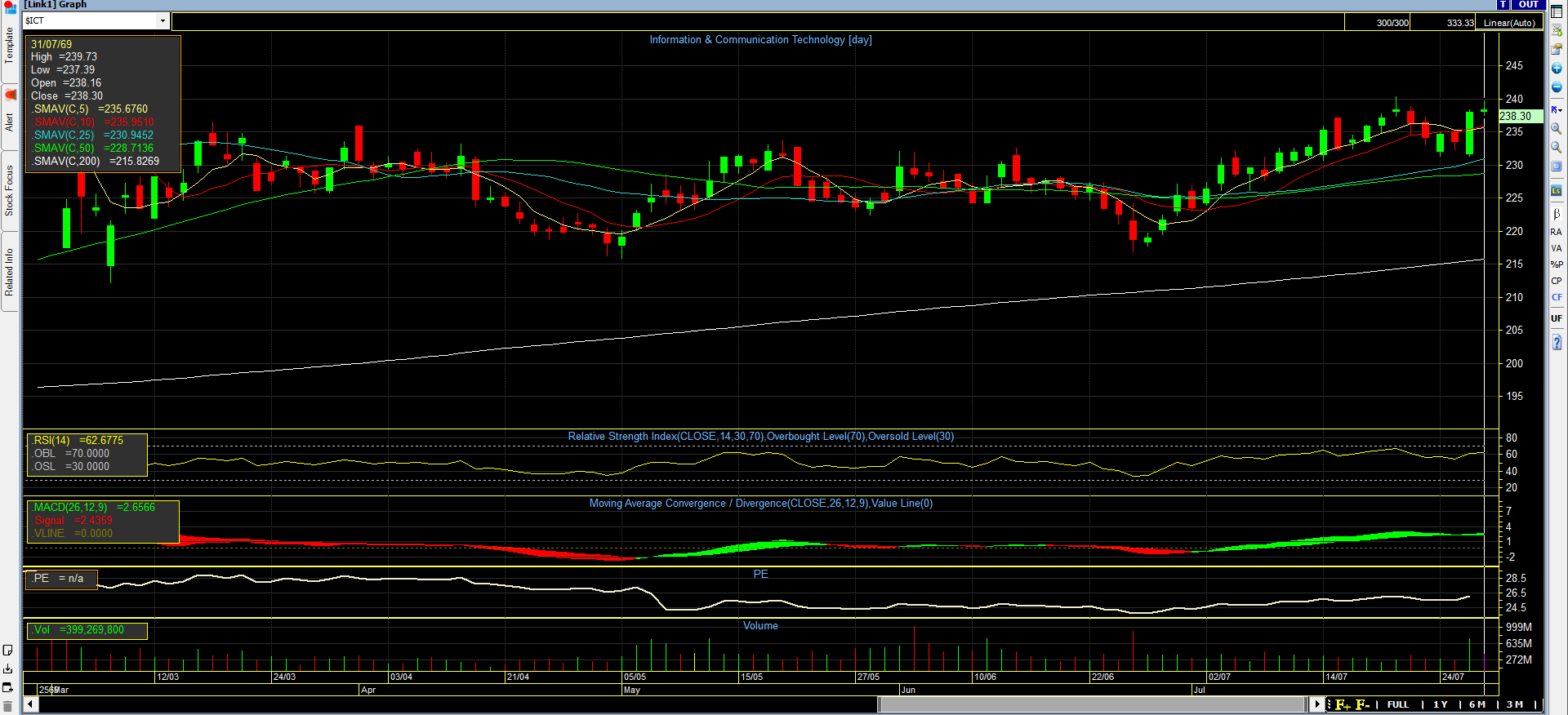Set chart range to 1Y
1568x715 pixels.
[1440, 704]
